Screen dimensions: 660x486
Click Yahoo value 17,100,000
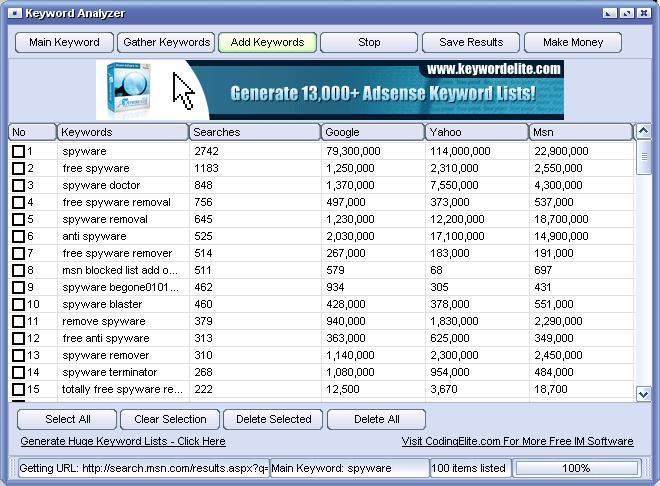click(457, 236)
